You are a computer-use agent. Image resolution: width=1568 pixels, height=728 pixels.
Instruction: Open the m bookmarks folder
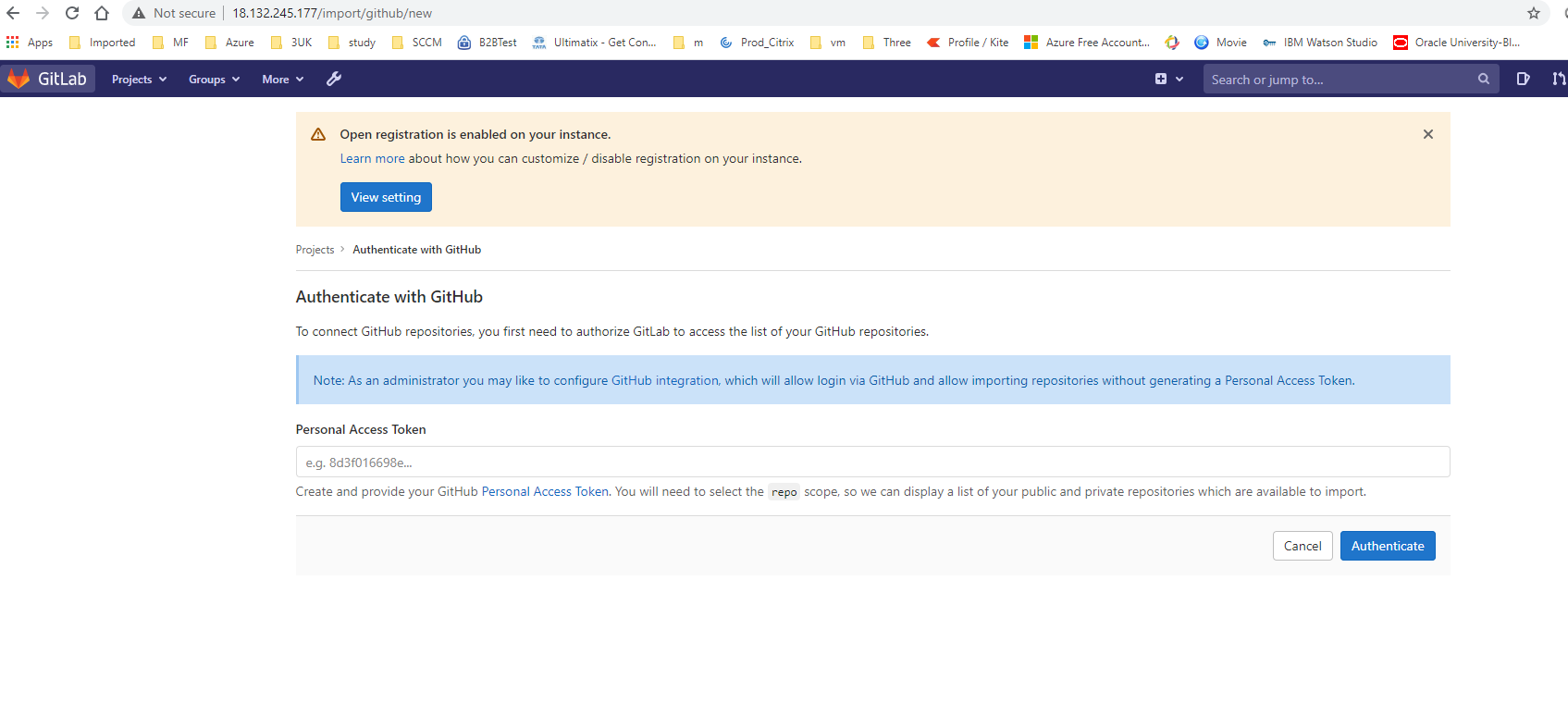tap(688, 43)
